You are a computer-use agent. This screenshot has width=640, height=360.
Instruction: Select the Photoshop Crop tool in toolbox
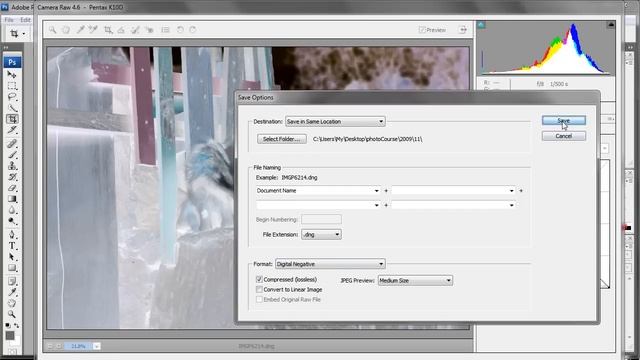pos(12,119)
